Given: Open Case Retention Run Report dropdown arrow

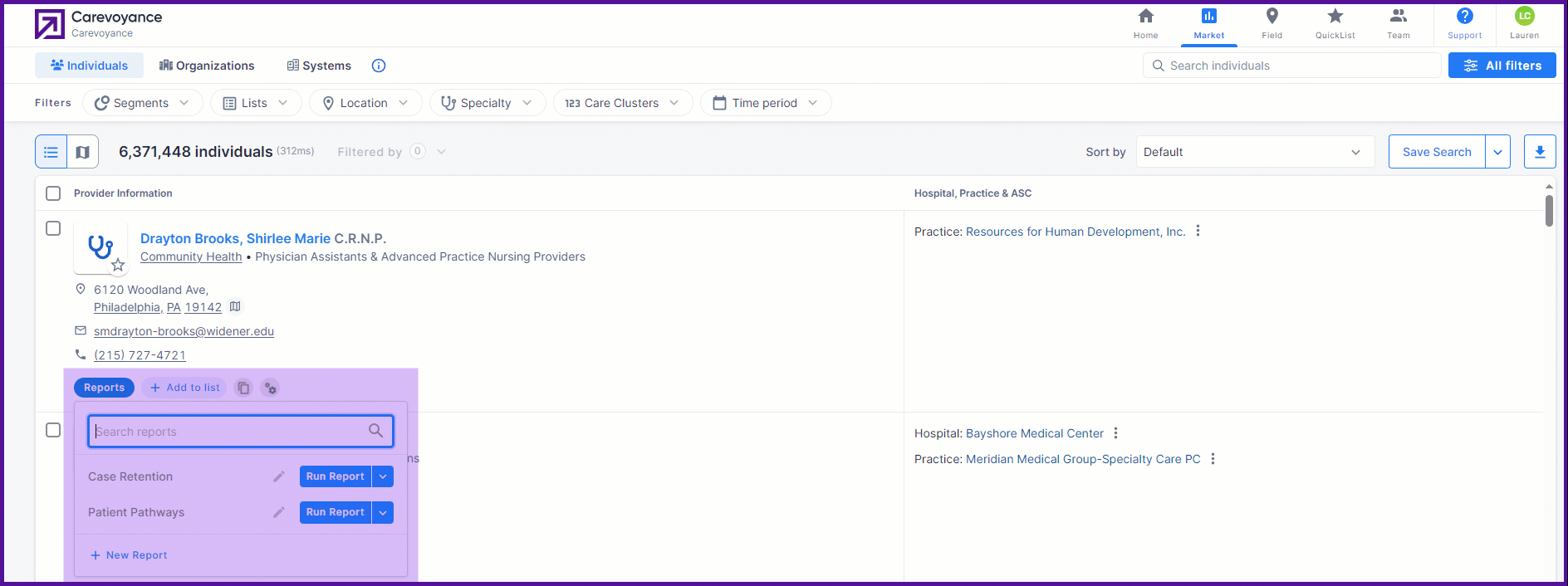Looking at the screenshot, I should point(383,476).
